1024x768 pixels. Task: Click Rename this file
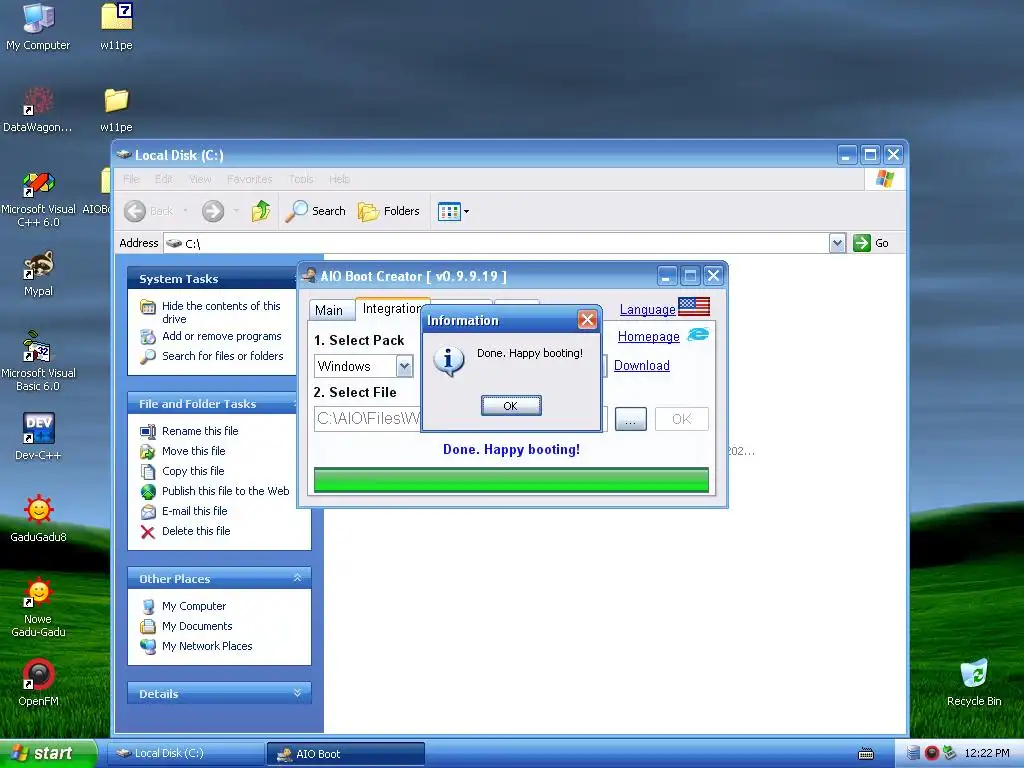(200, 431)
